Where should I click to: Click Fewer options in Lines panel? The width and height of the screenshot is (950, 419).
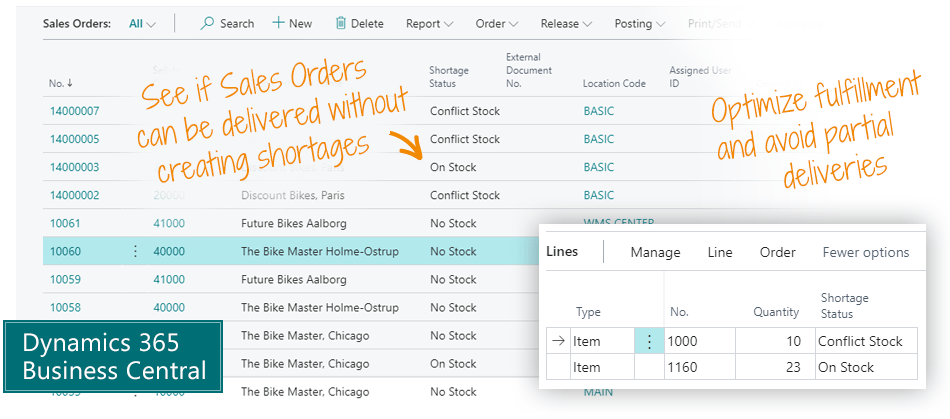point(866,252)
